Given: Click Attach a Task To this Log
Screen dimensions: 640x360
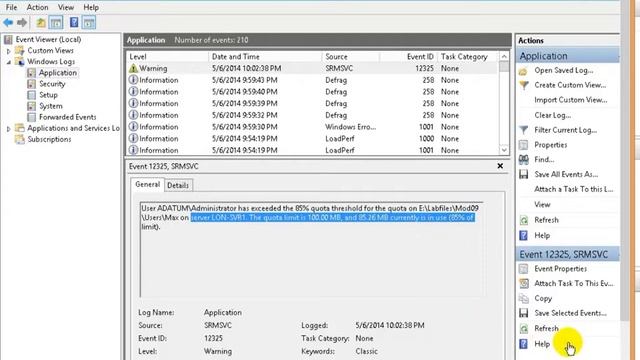Looking at the screenshot, I should [x=573, y=189].
